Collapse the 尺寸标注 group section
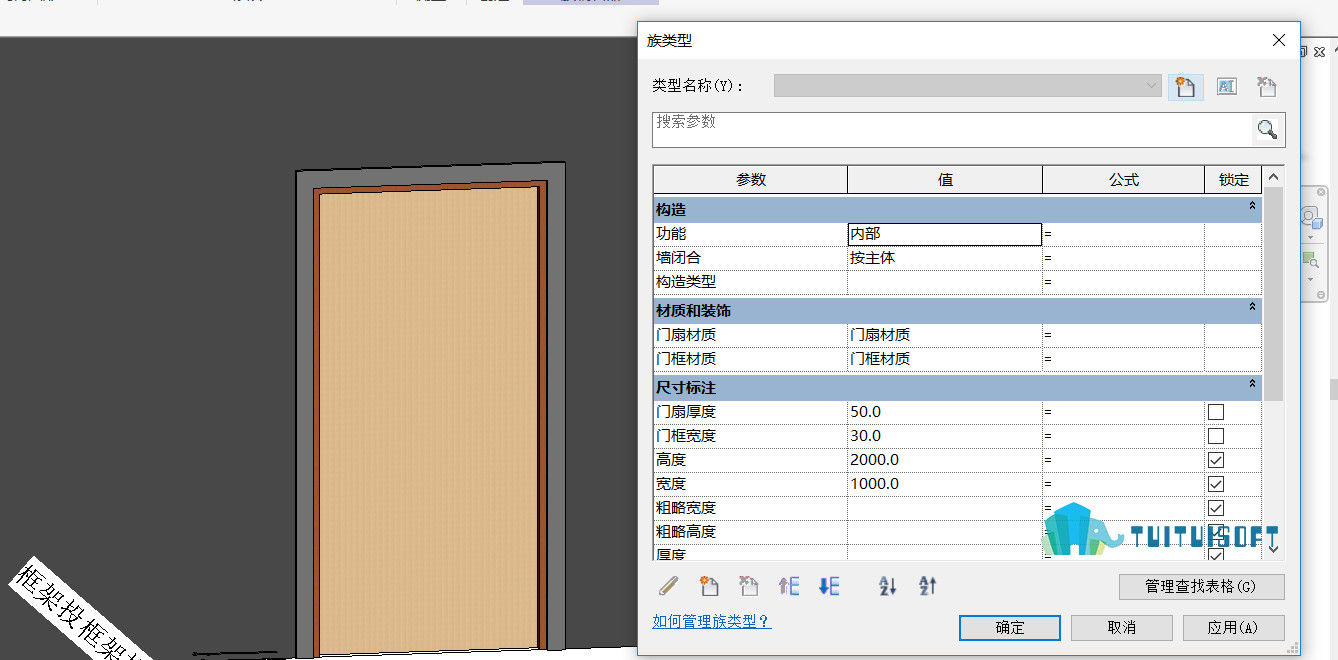The image size is (1338, 660). 1252,384
